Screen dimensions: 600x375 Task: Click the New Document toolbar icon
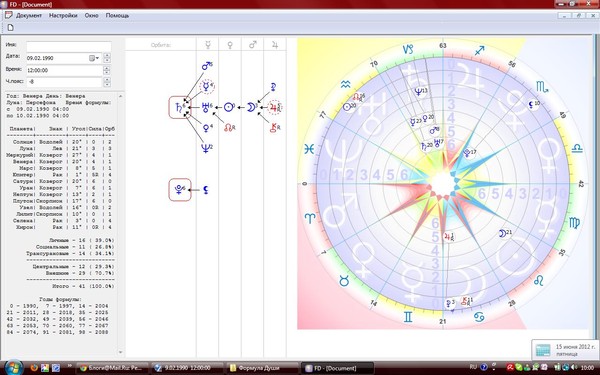[11, 28]
